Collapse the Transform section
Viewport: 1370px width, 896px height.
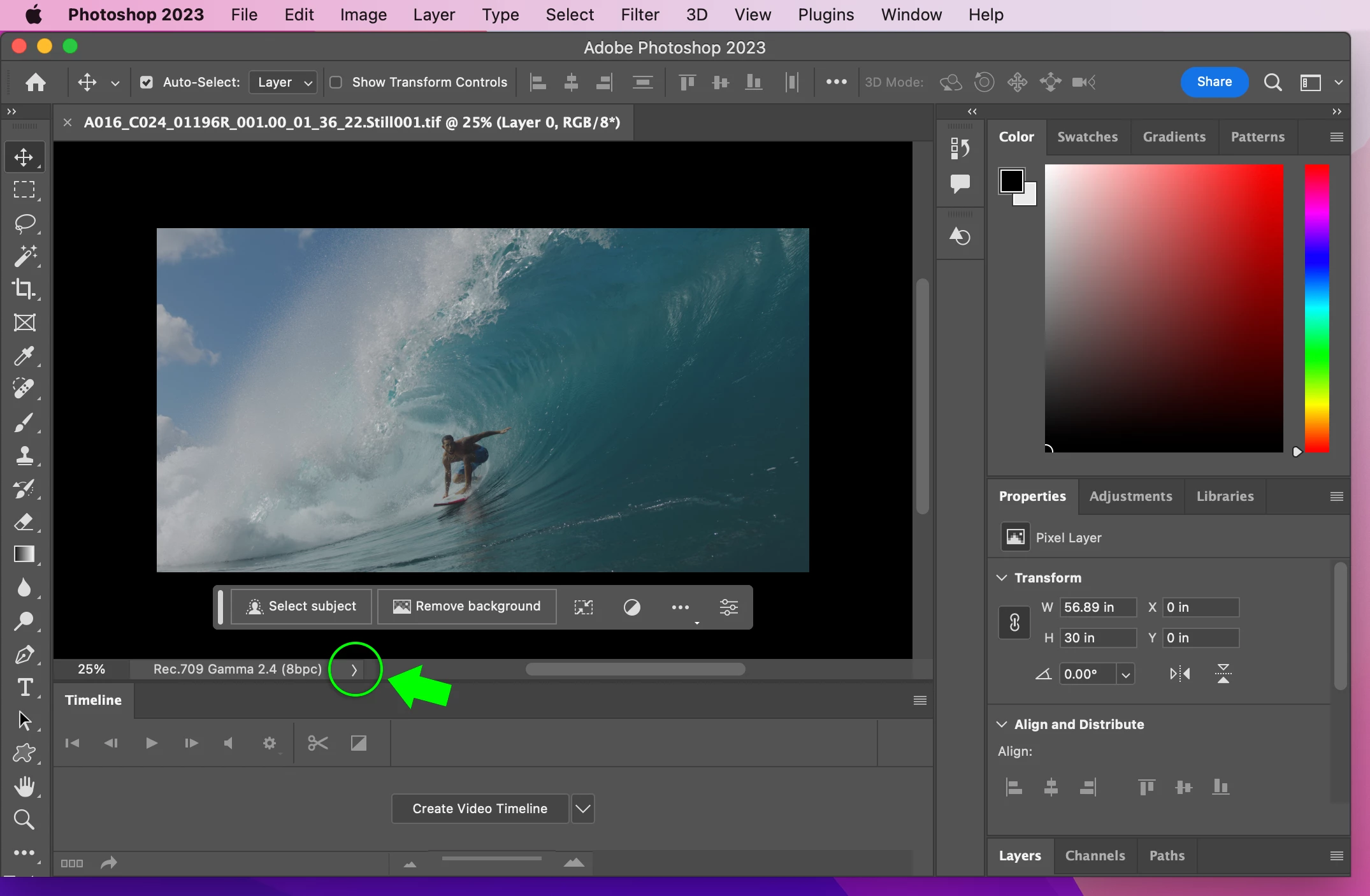[x=1002, y=577]
